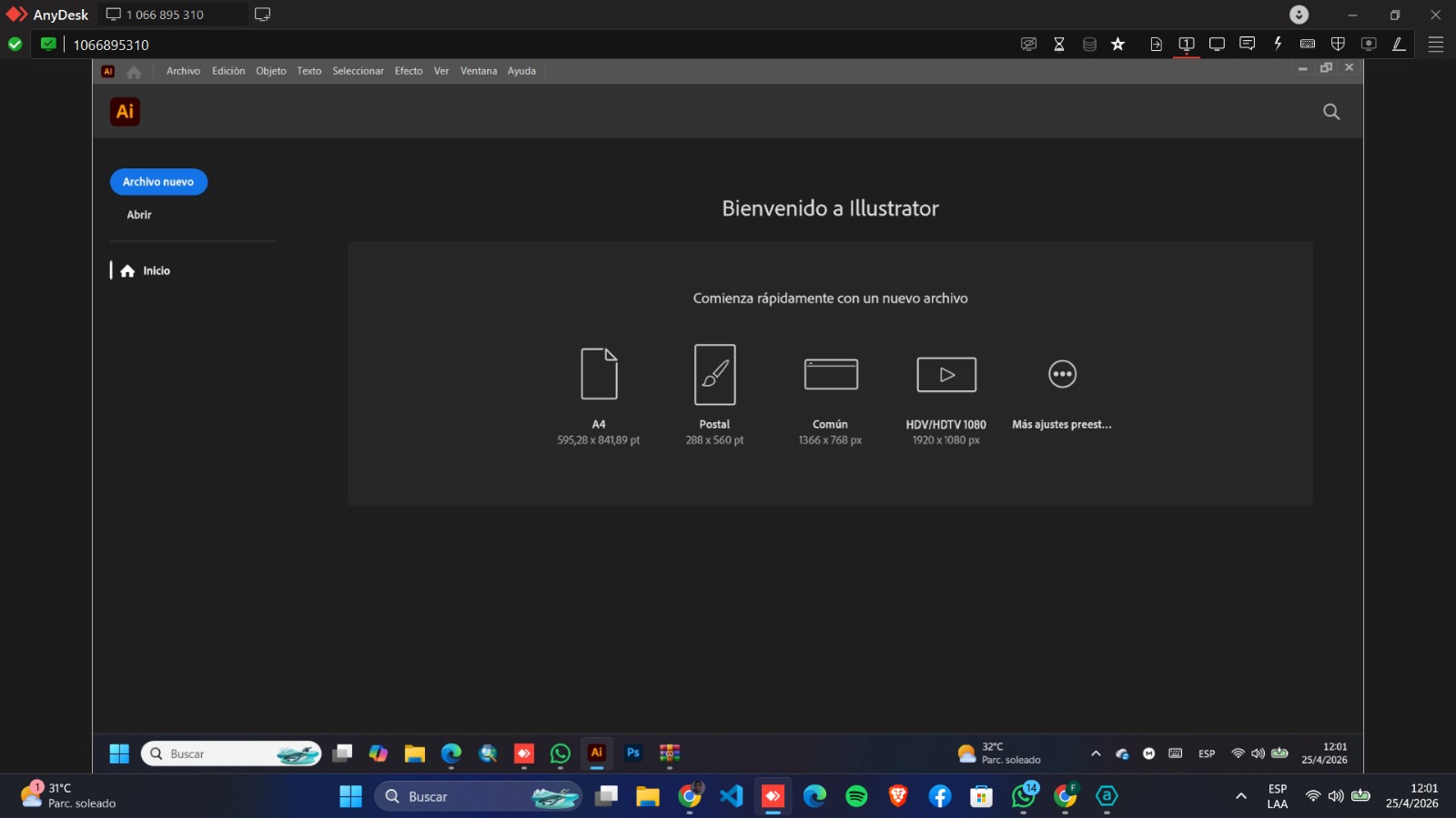Click remote taskbar Photoshop Ps icon
The width and height of the screenshot is (1456, 818).
633,752
